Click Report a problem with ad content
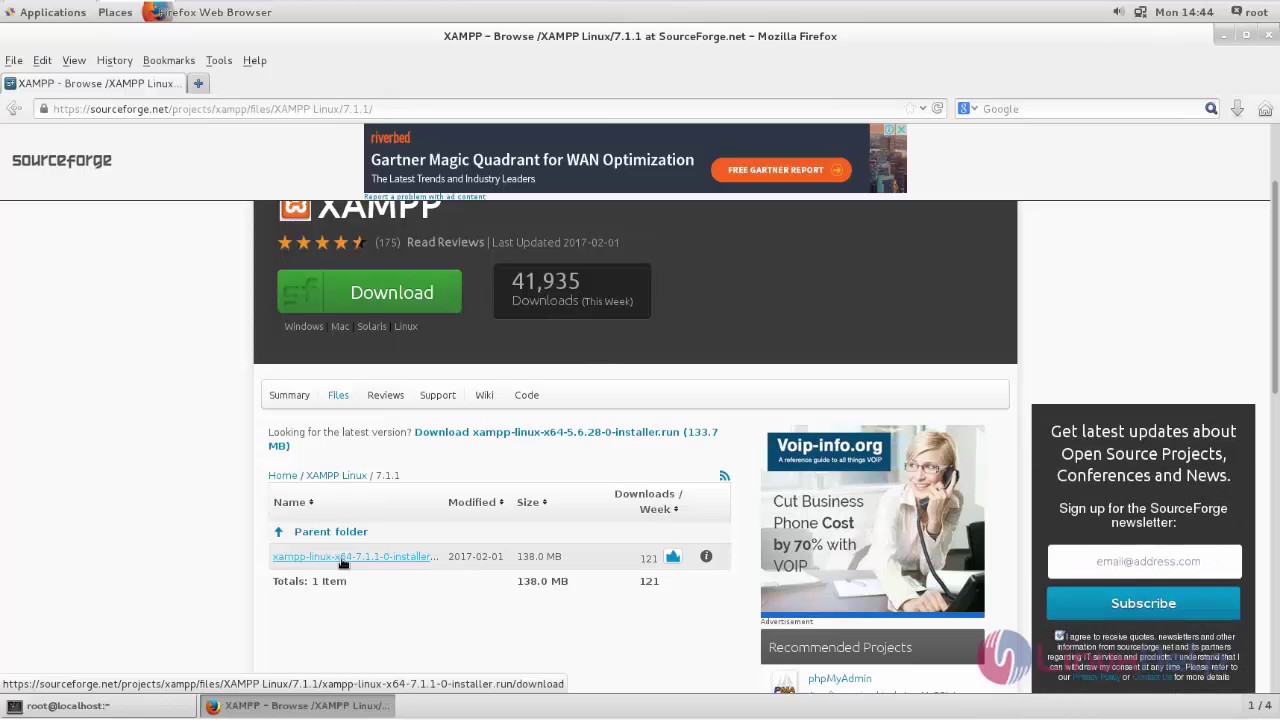1280x720 pixels. (x=425, y=197)
